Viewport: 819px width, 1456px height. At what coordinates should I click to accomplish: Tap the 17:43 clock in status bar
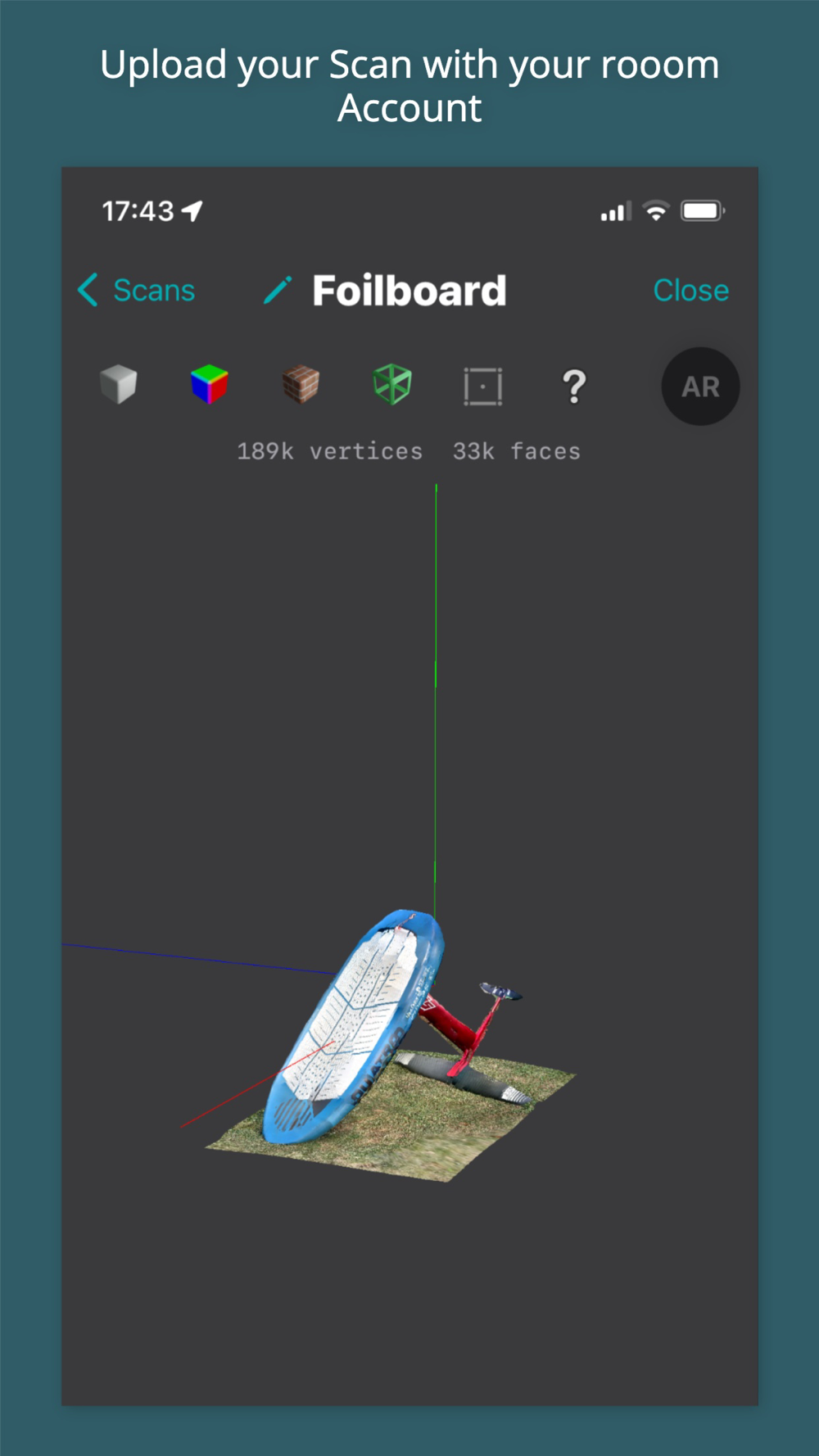point(138,211)
